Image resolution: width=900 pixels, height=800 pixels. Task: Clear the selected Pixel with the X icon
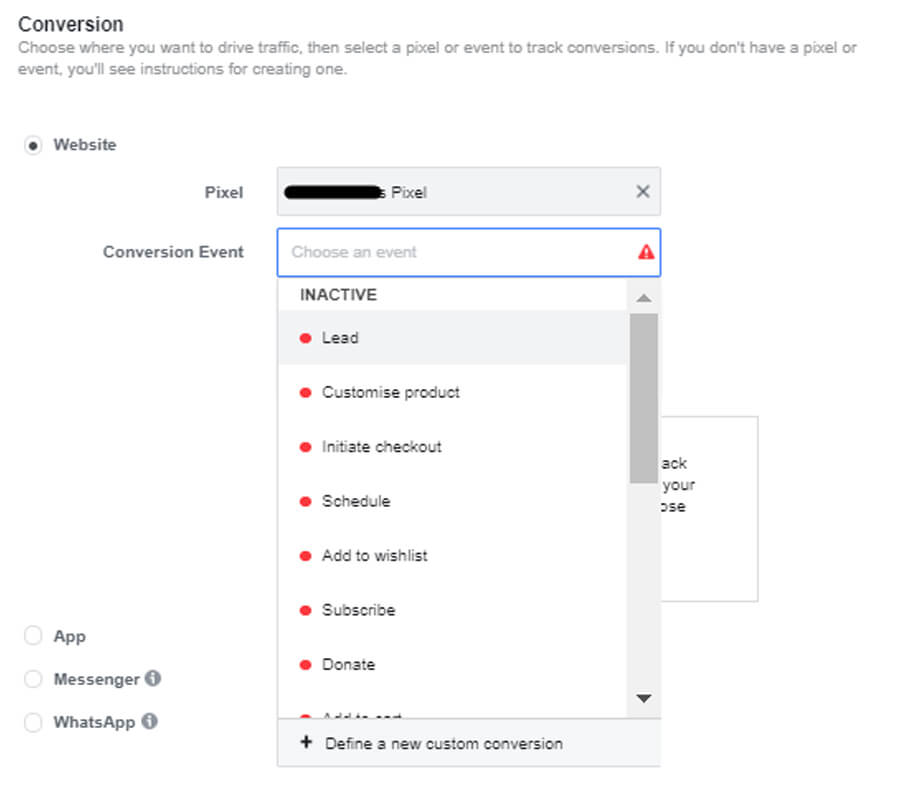pos(643,192)
